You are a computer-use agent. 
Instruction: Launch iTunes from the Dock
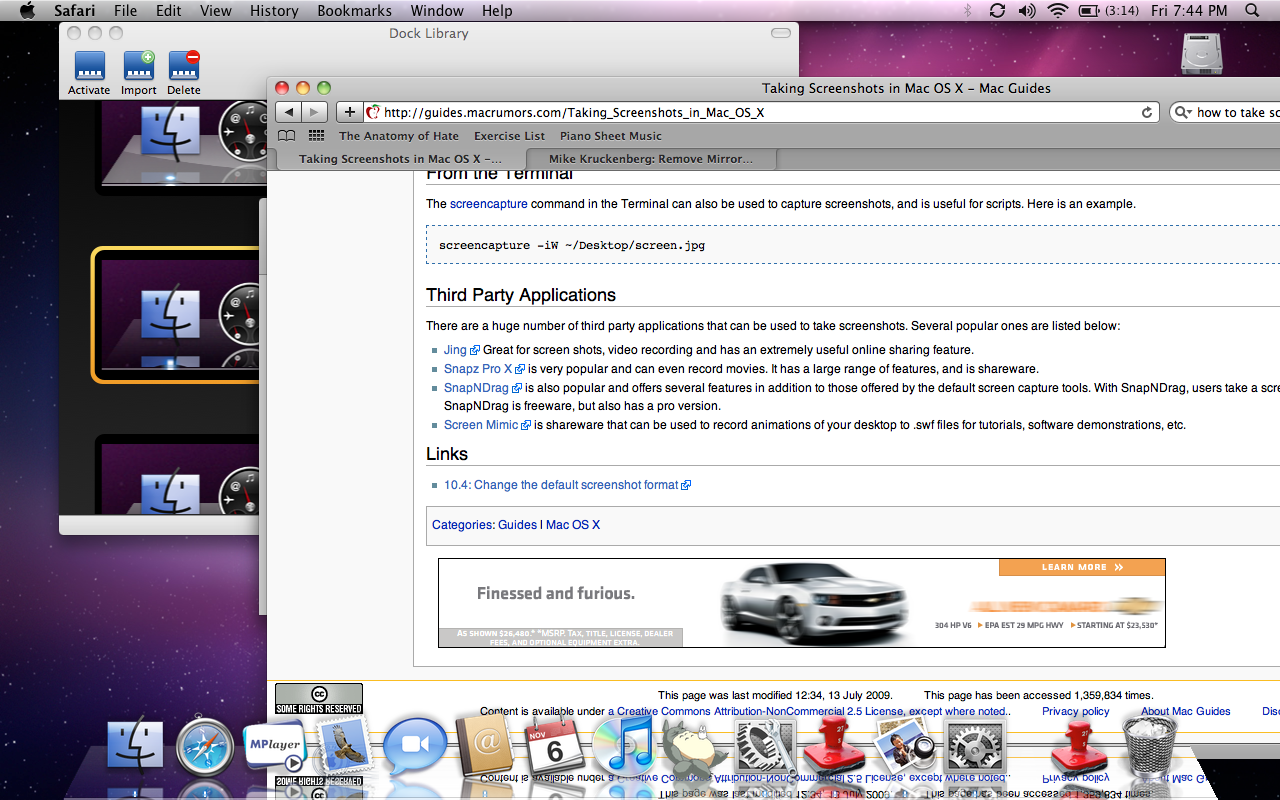point(623,747)
